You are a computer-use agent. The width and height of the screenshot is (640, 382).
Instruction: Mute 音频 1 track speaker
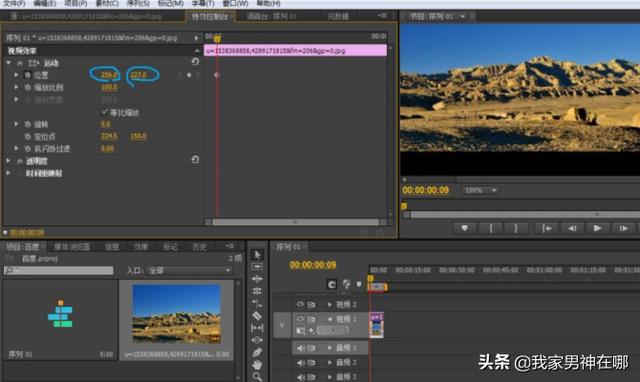tap(300, 348)
